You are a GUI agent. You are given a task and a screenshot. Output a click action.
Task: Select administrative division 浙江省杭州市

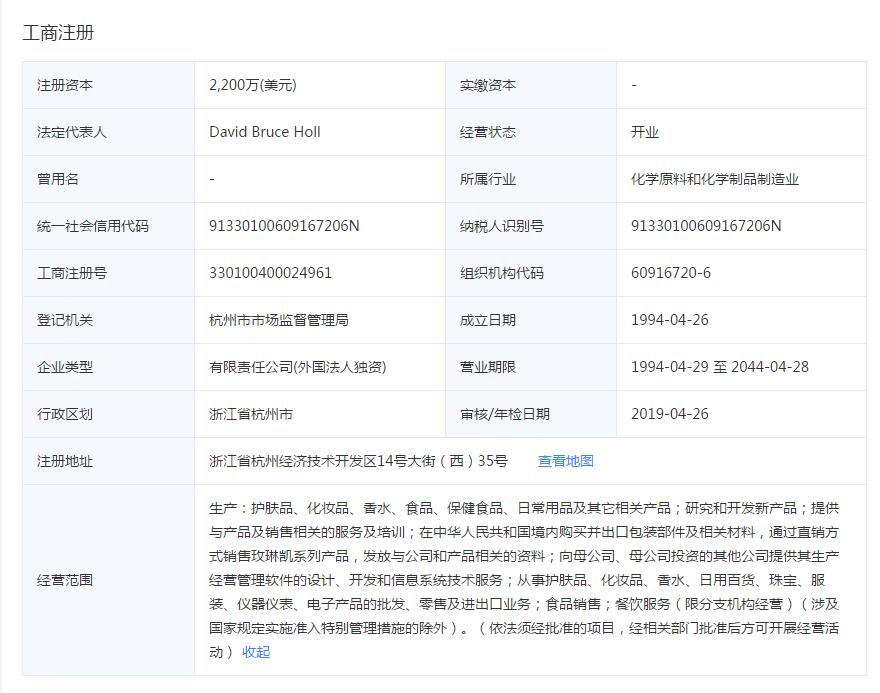point(250,414)
